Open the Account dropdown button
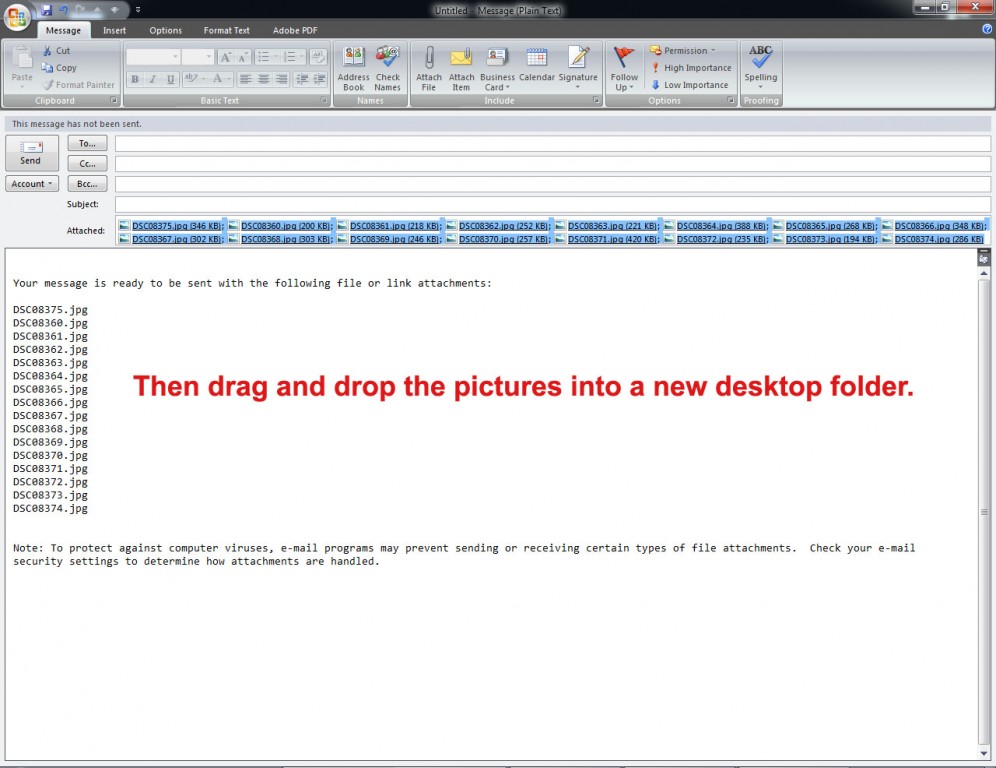The height and width of the screenshot is (768, 996). pyautogui.click(x=32, y=184)
